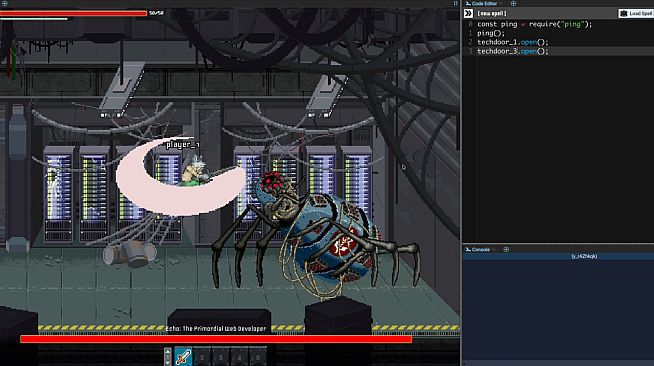The width and height of the screenshot is (654, 366).
Task: Switch hotbar with up/down stepper
Action: (168, 357)
